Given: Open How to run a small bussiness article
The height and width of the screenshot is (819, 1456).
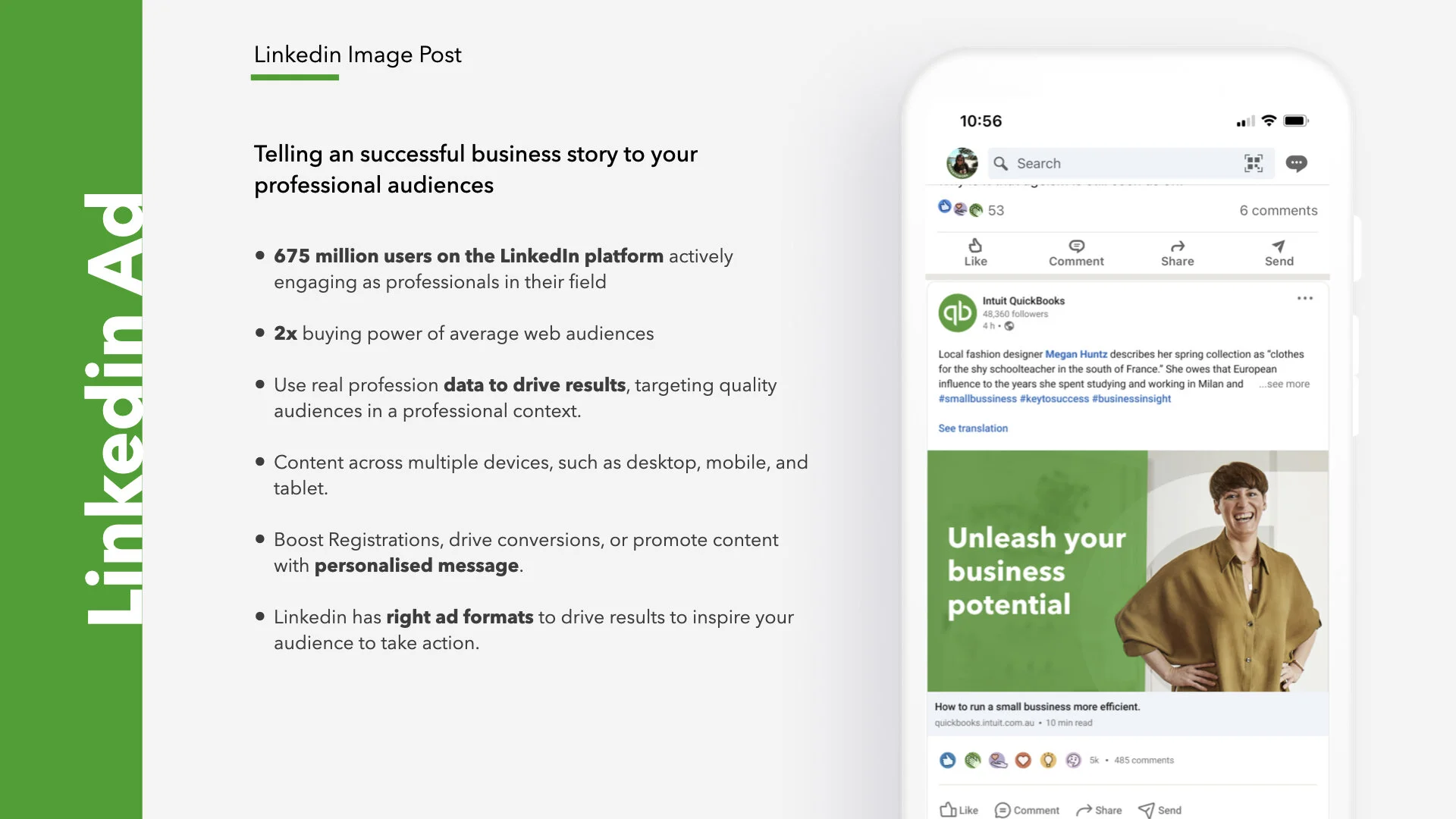Looking at the screenshot, I should (x=1037, y=707).
